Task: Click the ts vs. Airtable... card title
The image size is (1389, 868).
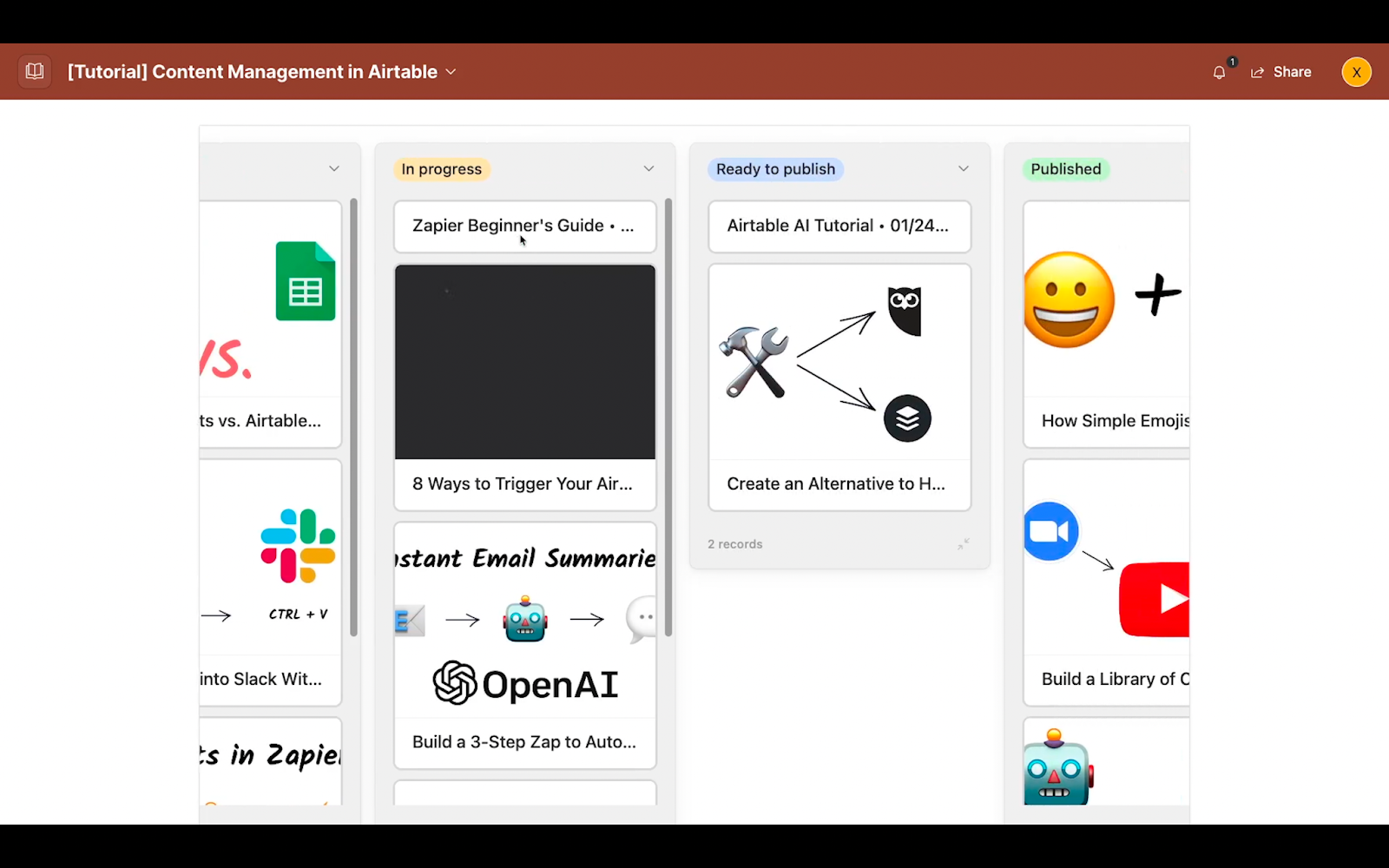Action: click(260, 421)
